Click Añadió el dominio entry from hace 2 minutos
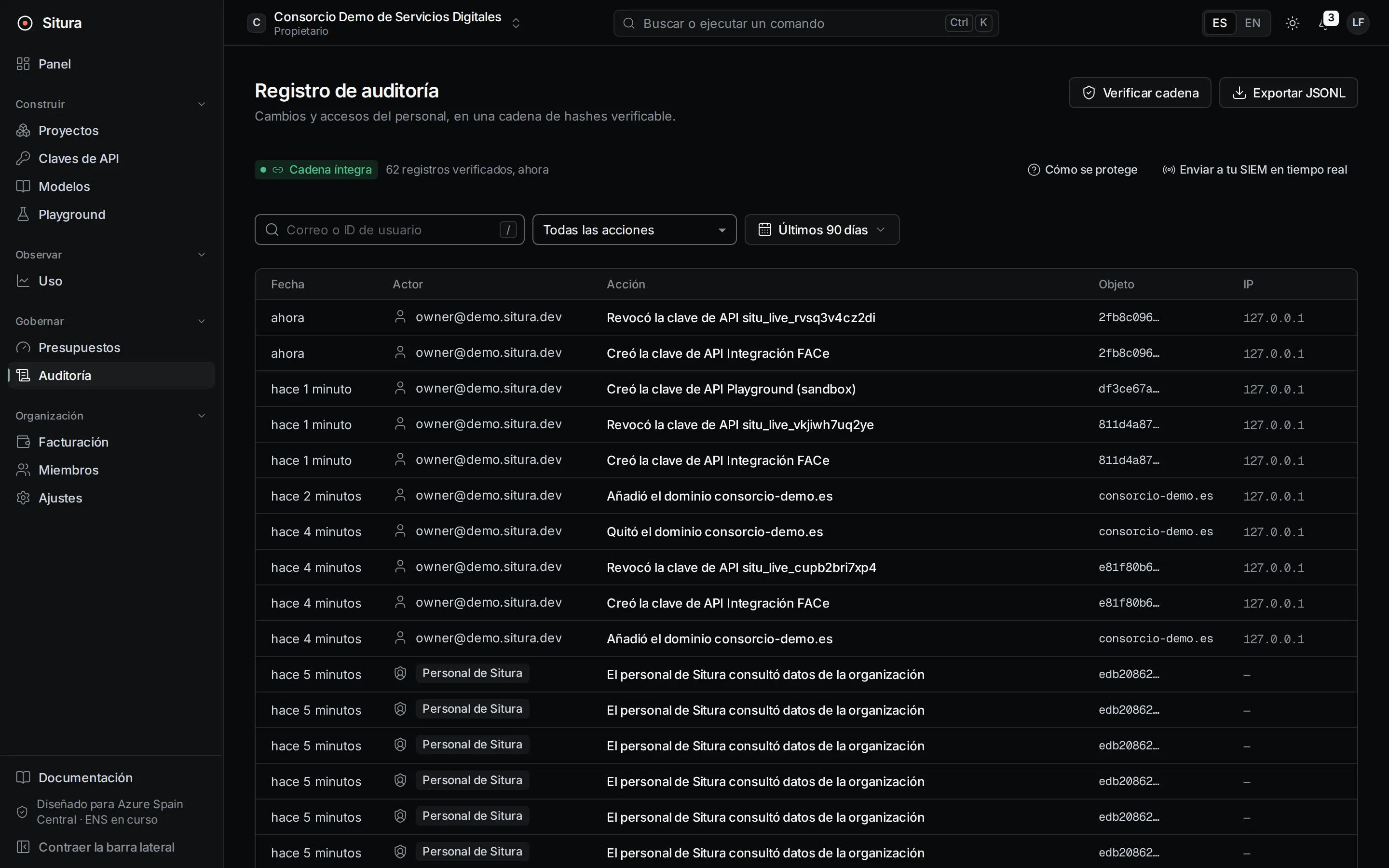Viewport: 1389px width, 868px height. tap(719, 496)
